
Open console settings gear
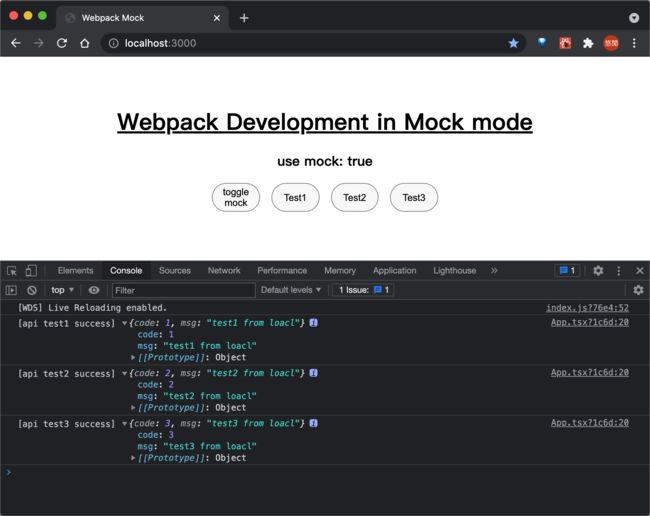[x=638, y=290]
